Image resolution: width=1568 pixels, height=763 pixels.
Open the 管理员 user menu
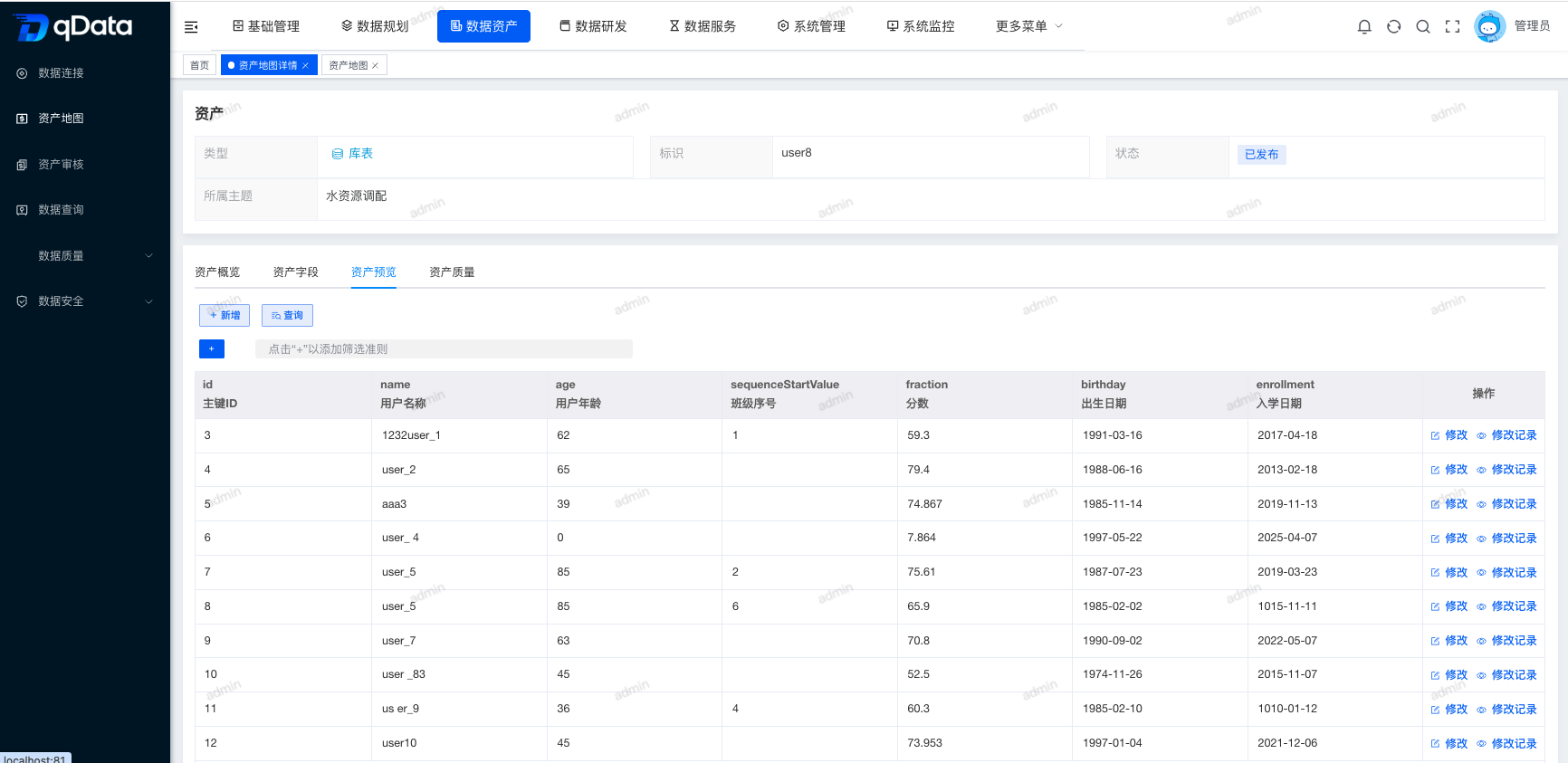1532,26
